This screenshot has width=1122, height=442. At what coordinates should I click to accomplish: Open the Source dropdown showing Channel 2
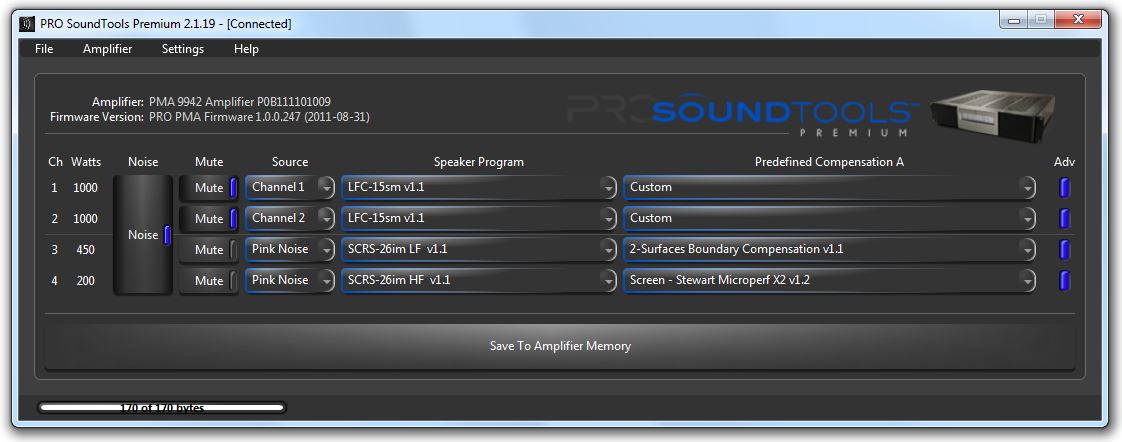pos(290,218)
